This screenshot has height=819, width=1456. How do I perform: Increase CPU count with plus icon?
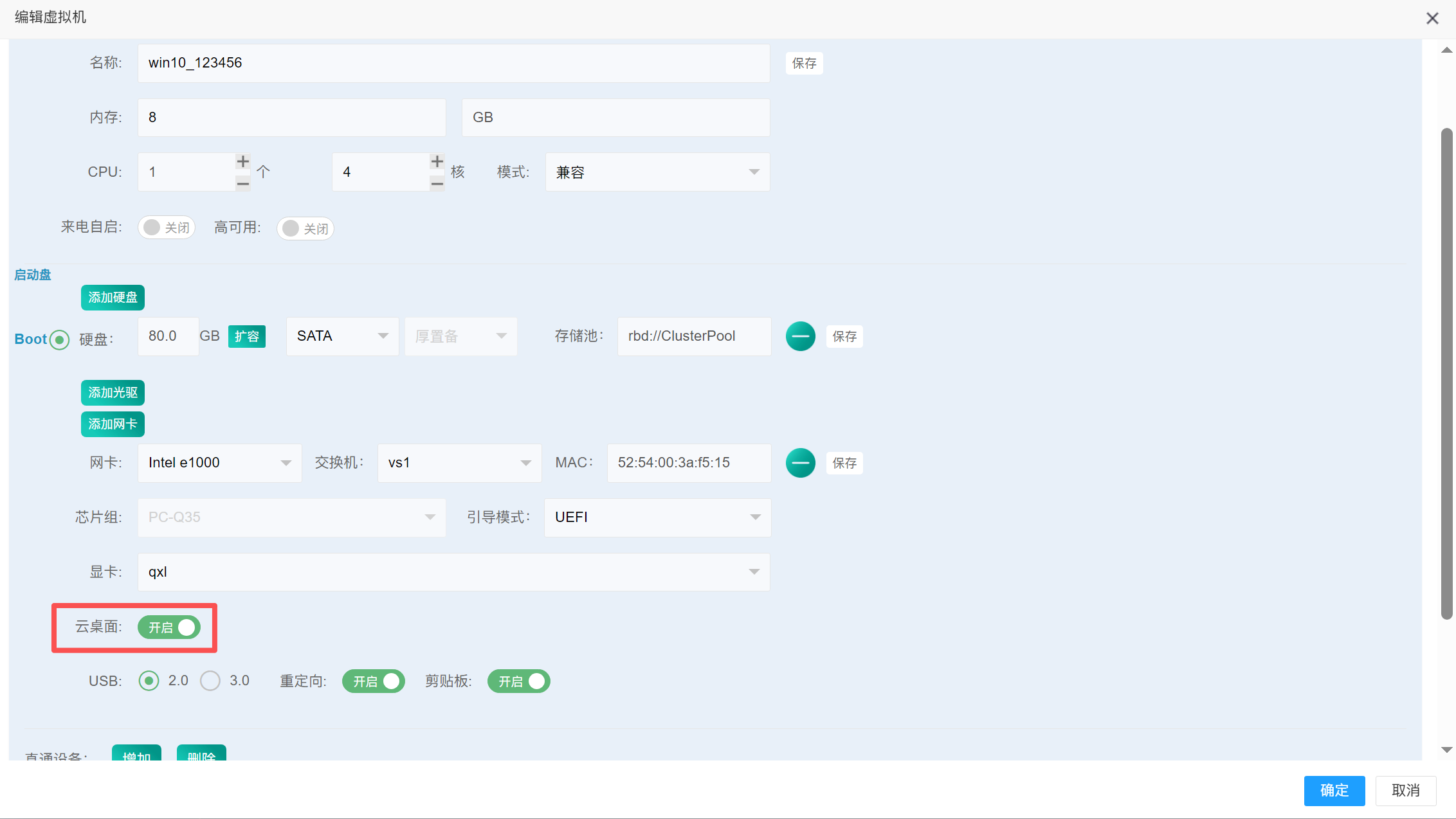[x=242, y=161]
